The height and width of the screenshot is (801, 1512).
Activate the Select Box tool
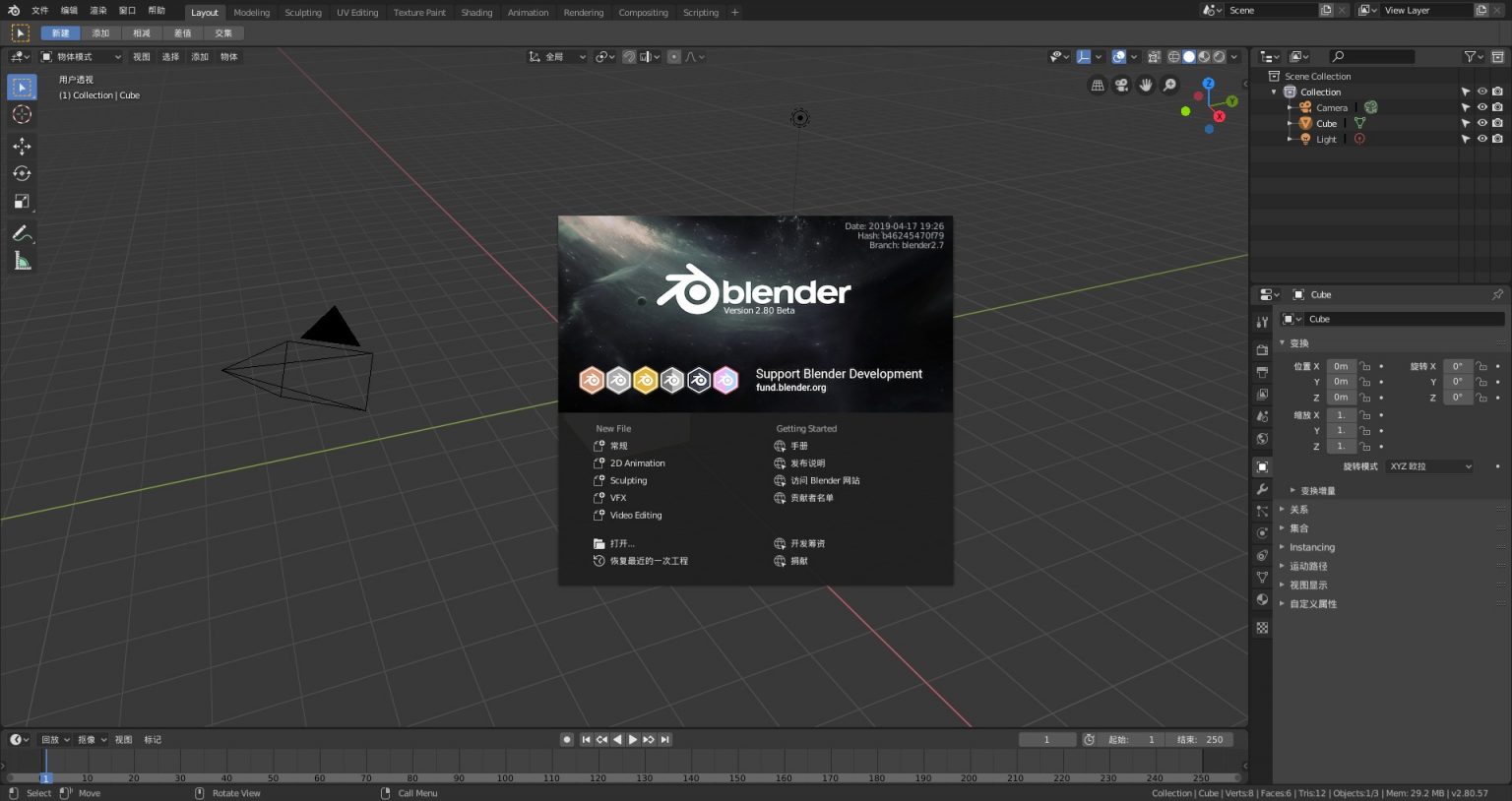tap(22, 88)
